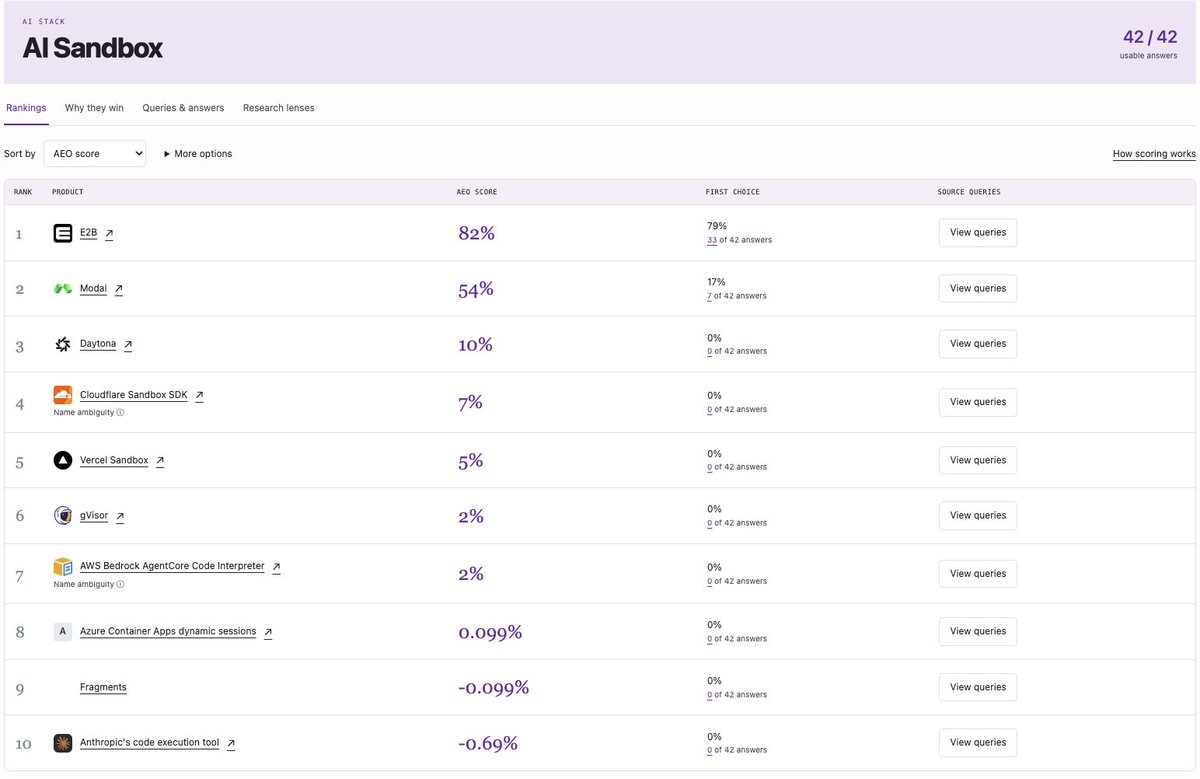
Task: Click the 33 first-choice answers link for E2B
Action: 712,240
